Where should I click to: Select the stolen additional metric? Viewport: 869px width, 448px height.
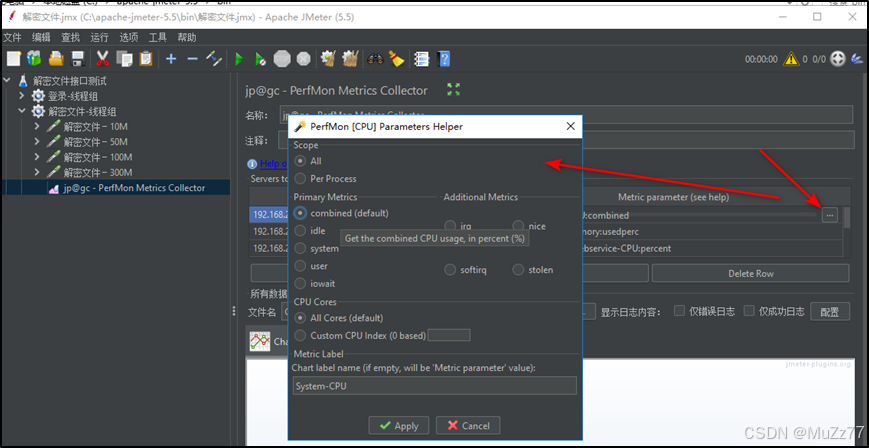518,270
